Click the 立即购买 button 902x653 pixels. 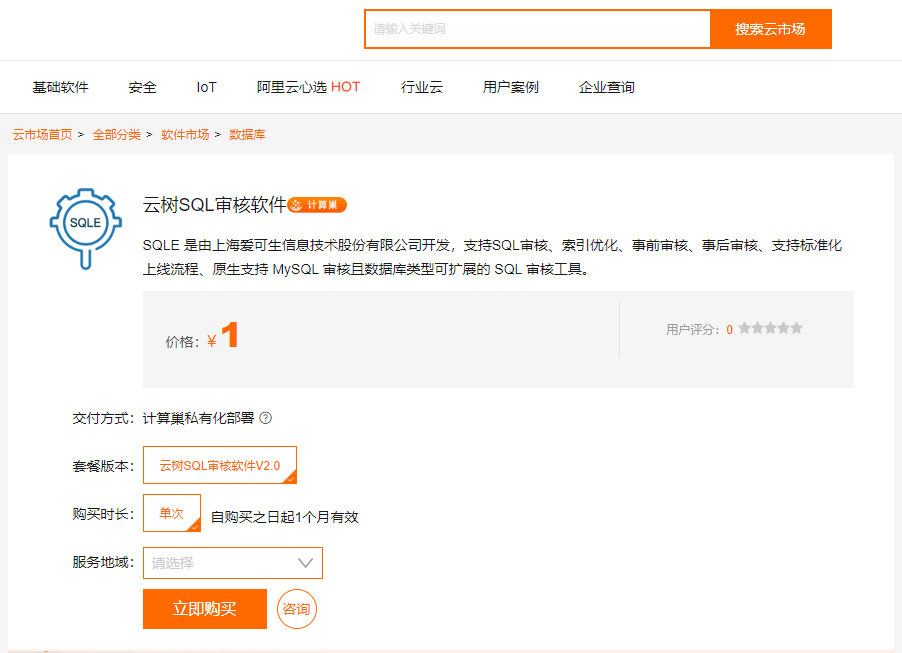point(205,609)
